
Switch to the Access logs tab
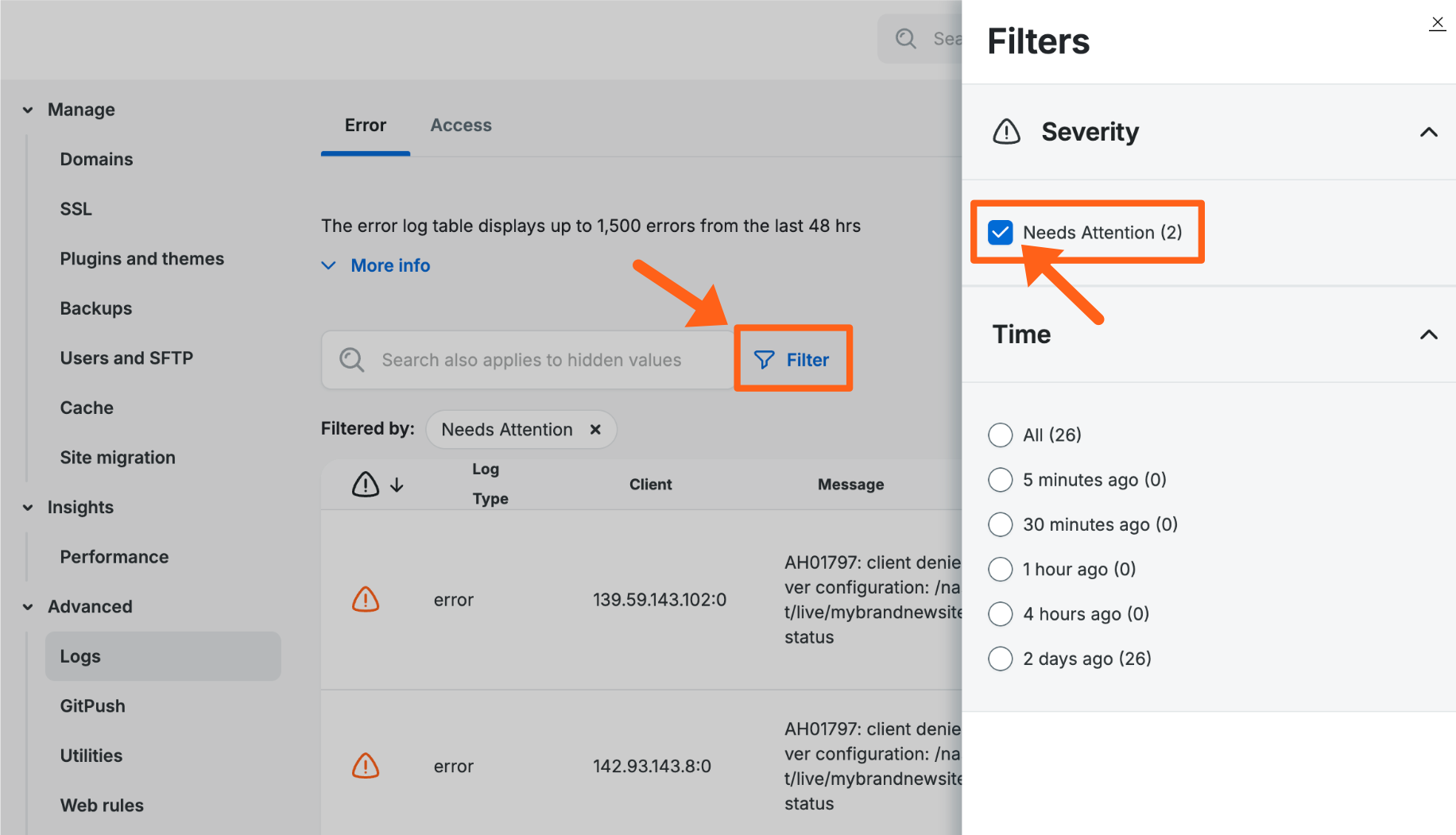click(x=460, y=125)
